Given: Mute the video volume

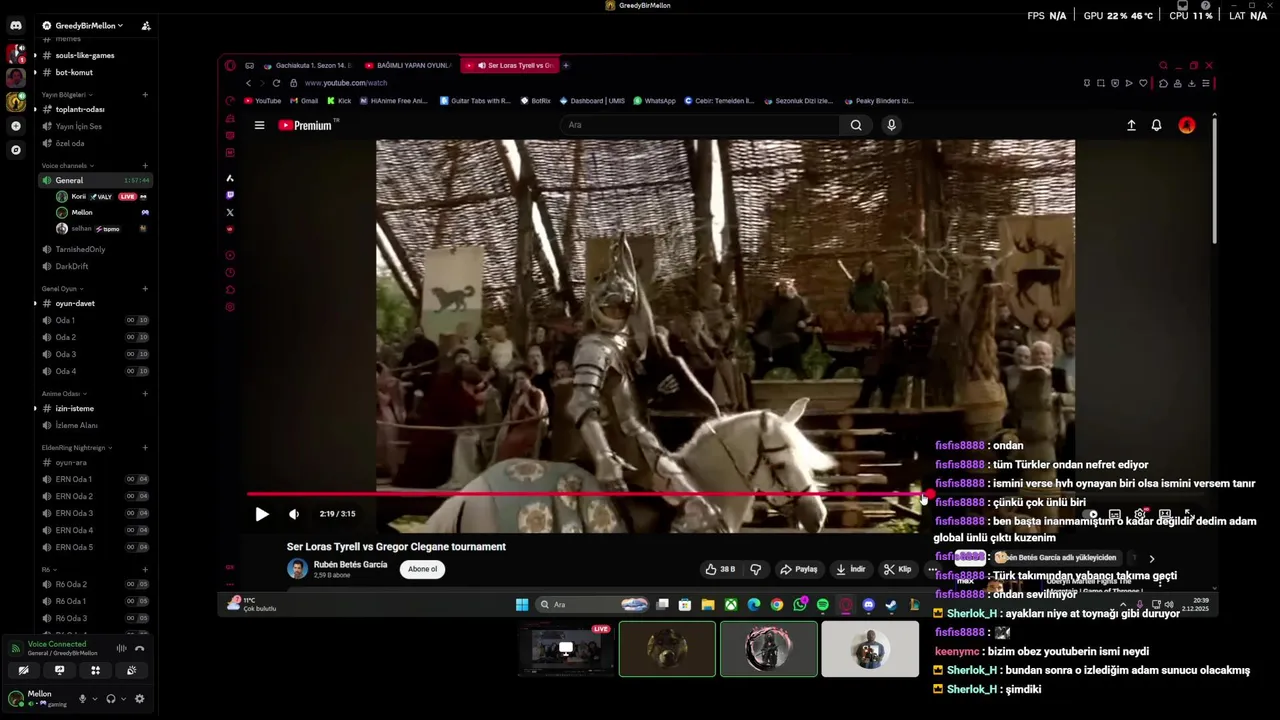Looking at the screenshot, I should (x=294, y=514).
